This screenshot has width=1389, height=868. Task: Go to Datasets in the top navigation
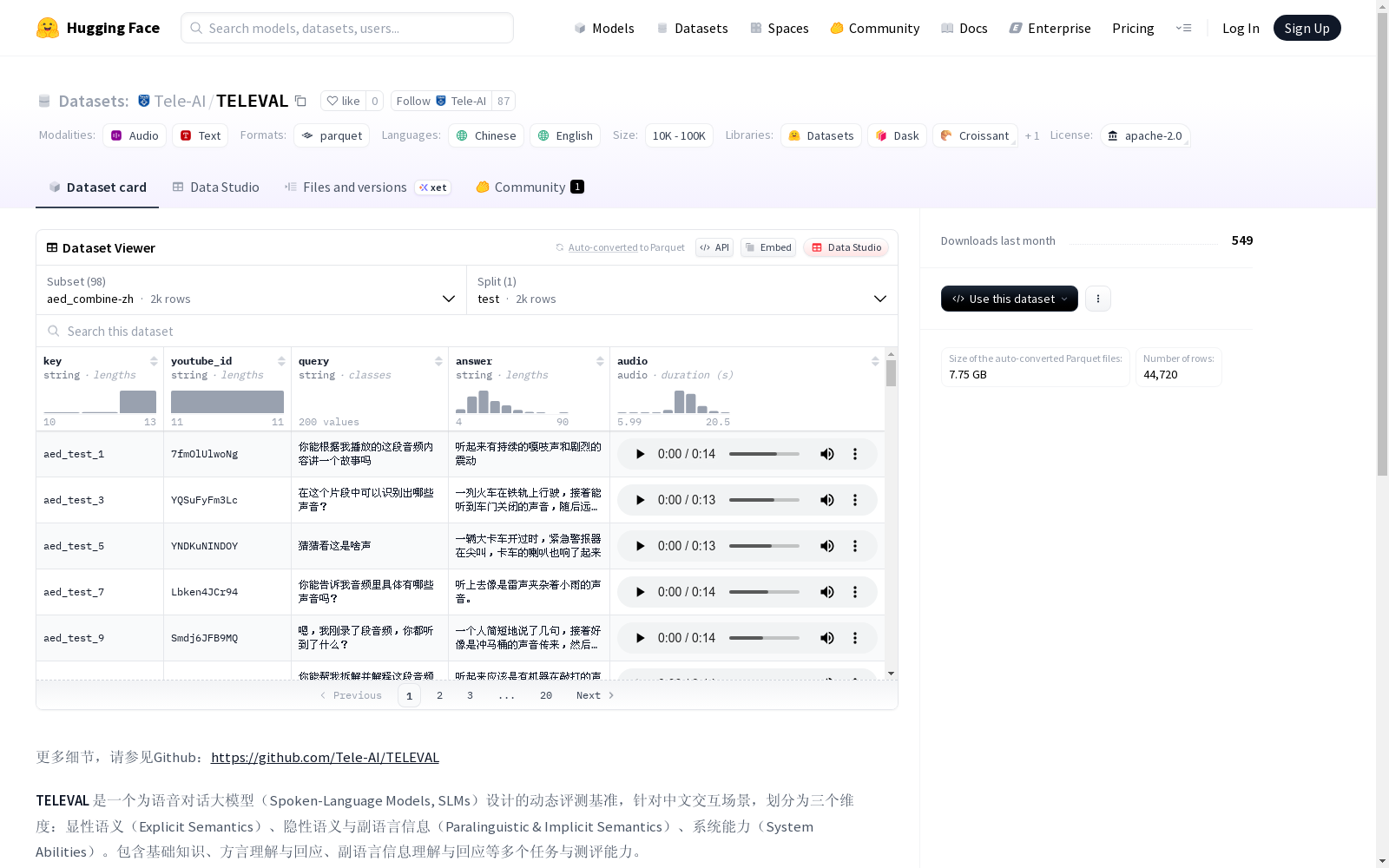692,28
